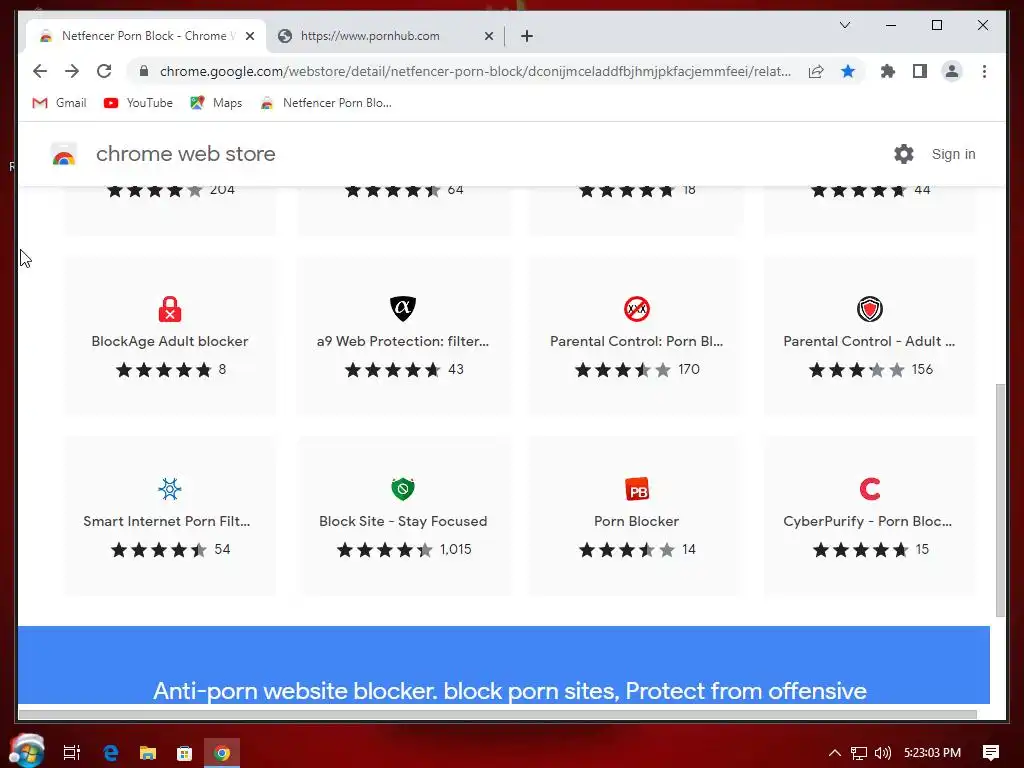
Task: Toggle the bookmark star for this page
Action: 848,71
